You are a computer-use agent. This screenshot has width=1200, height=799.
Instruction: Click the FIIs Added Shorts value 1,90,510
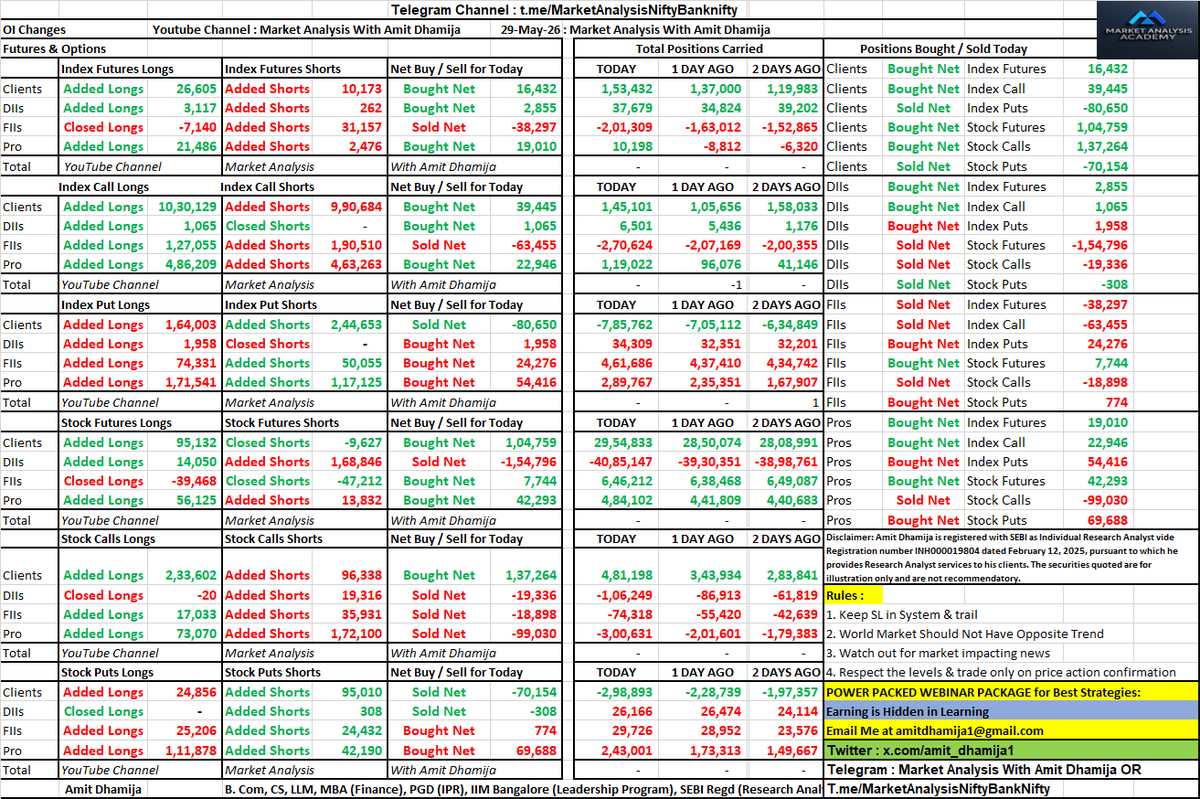(355, 245)
